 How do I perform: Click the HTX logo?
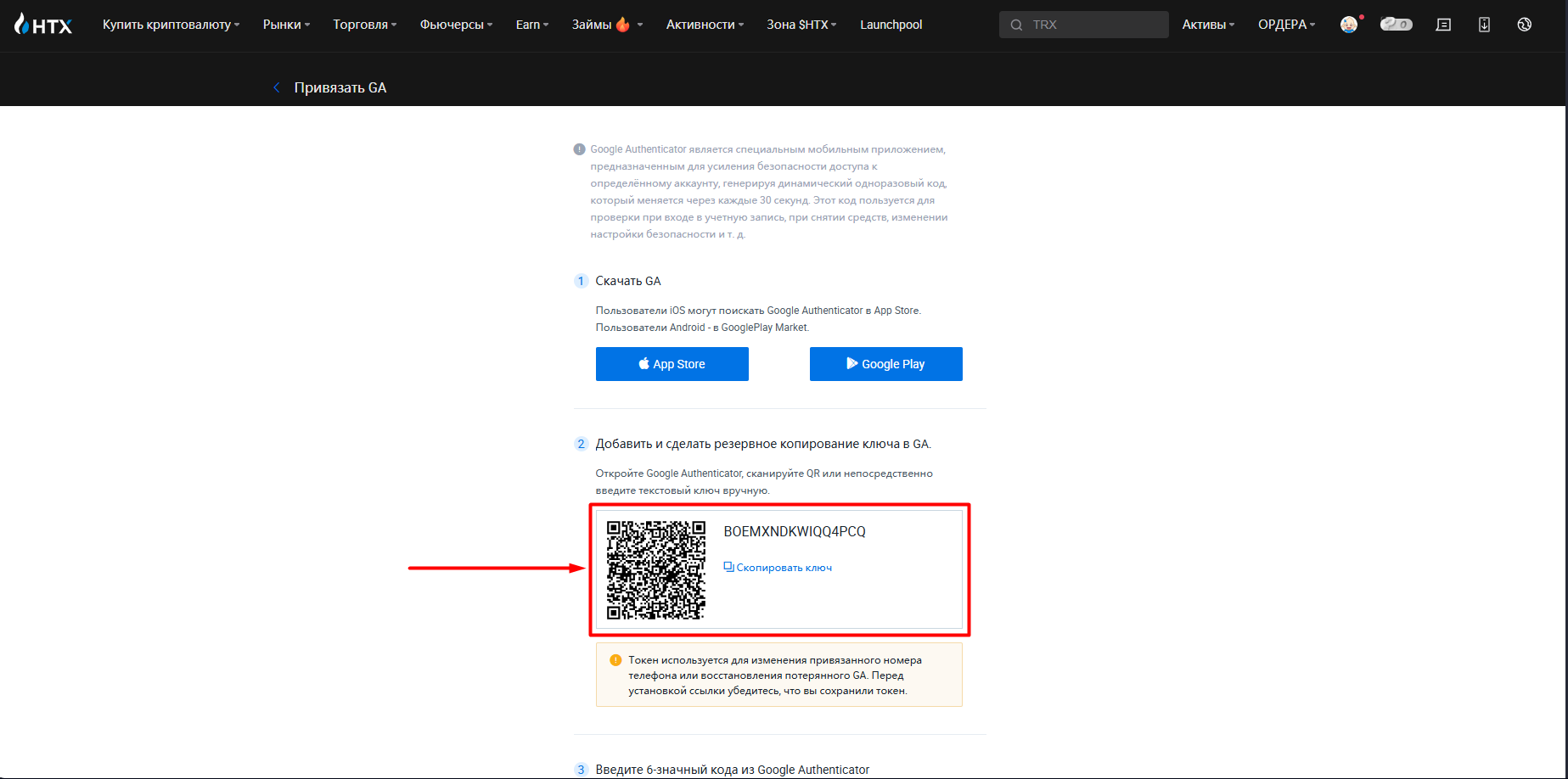click(43, 25)
